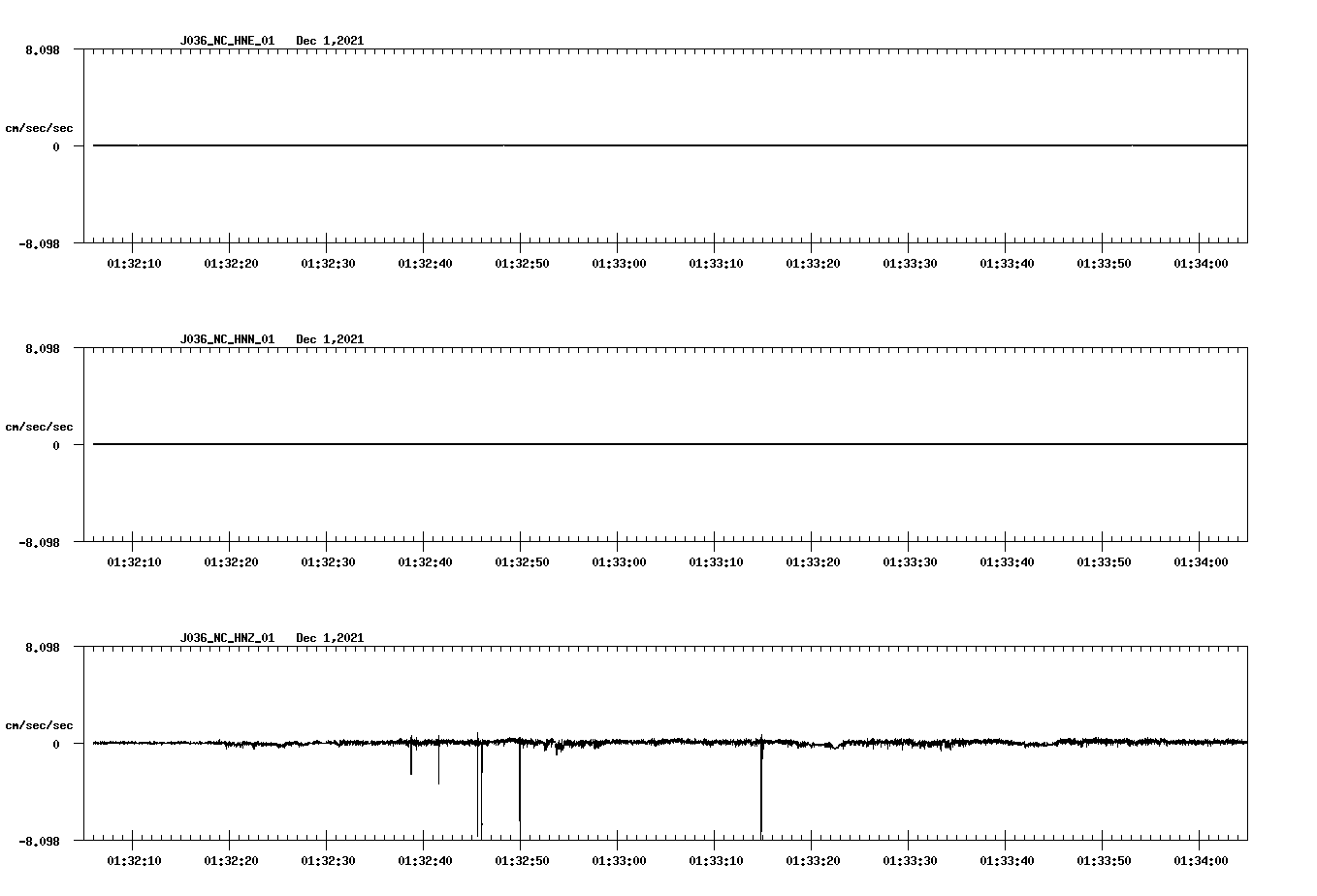Click the -8.098 lower limit of HNN axis
The image size is (1317, 896).
pos(39,543)
